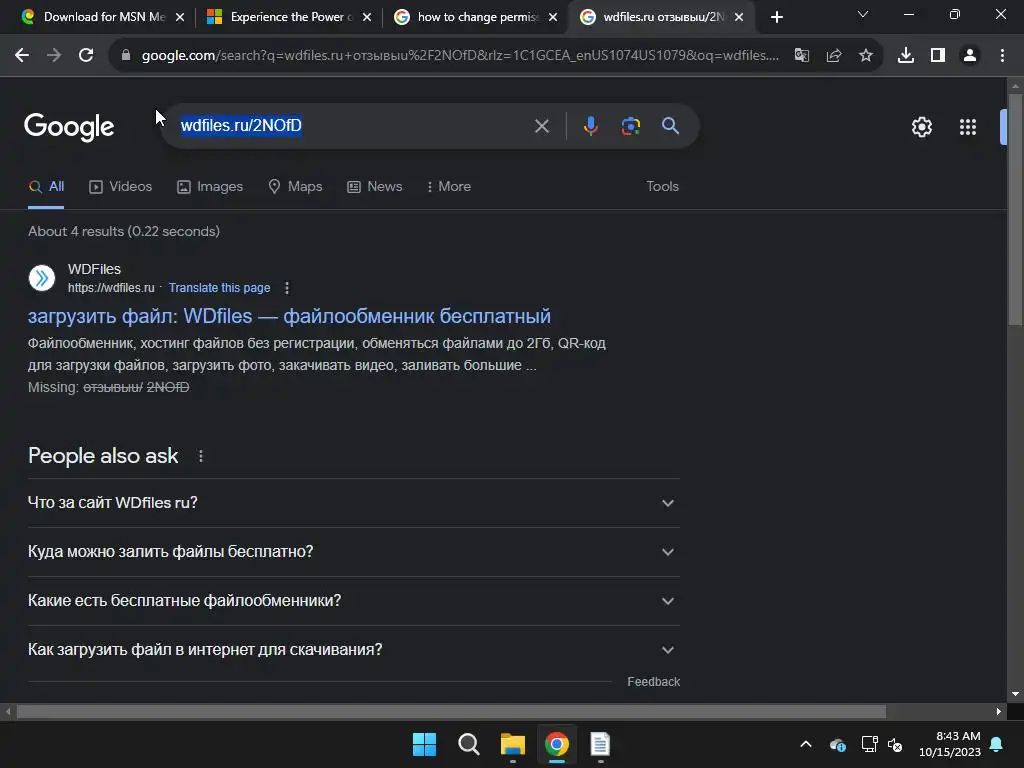Switch to Images results
Image resolution: width=1024 pixels, height=768 pixels.
[210, 187]
